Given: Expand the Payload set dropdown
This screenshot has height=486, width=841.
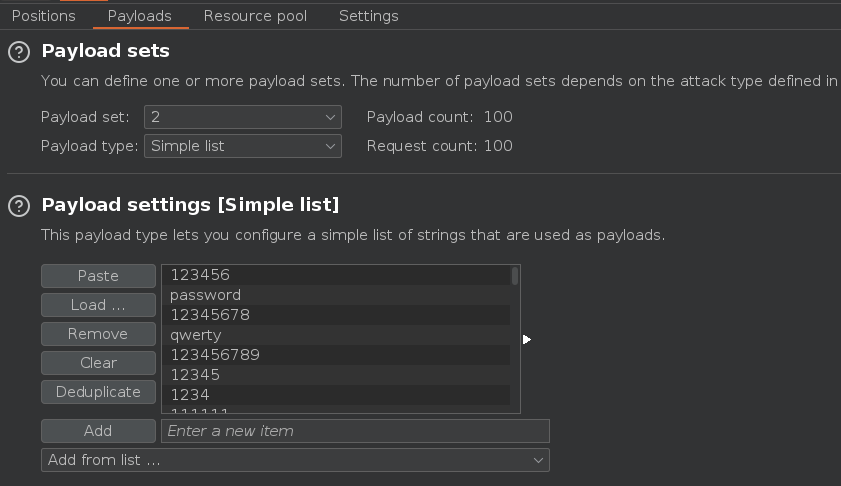Looking at the screenshot, I should (243, 117).
